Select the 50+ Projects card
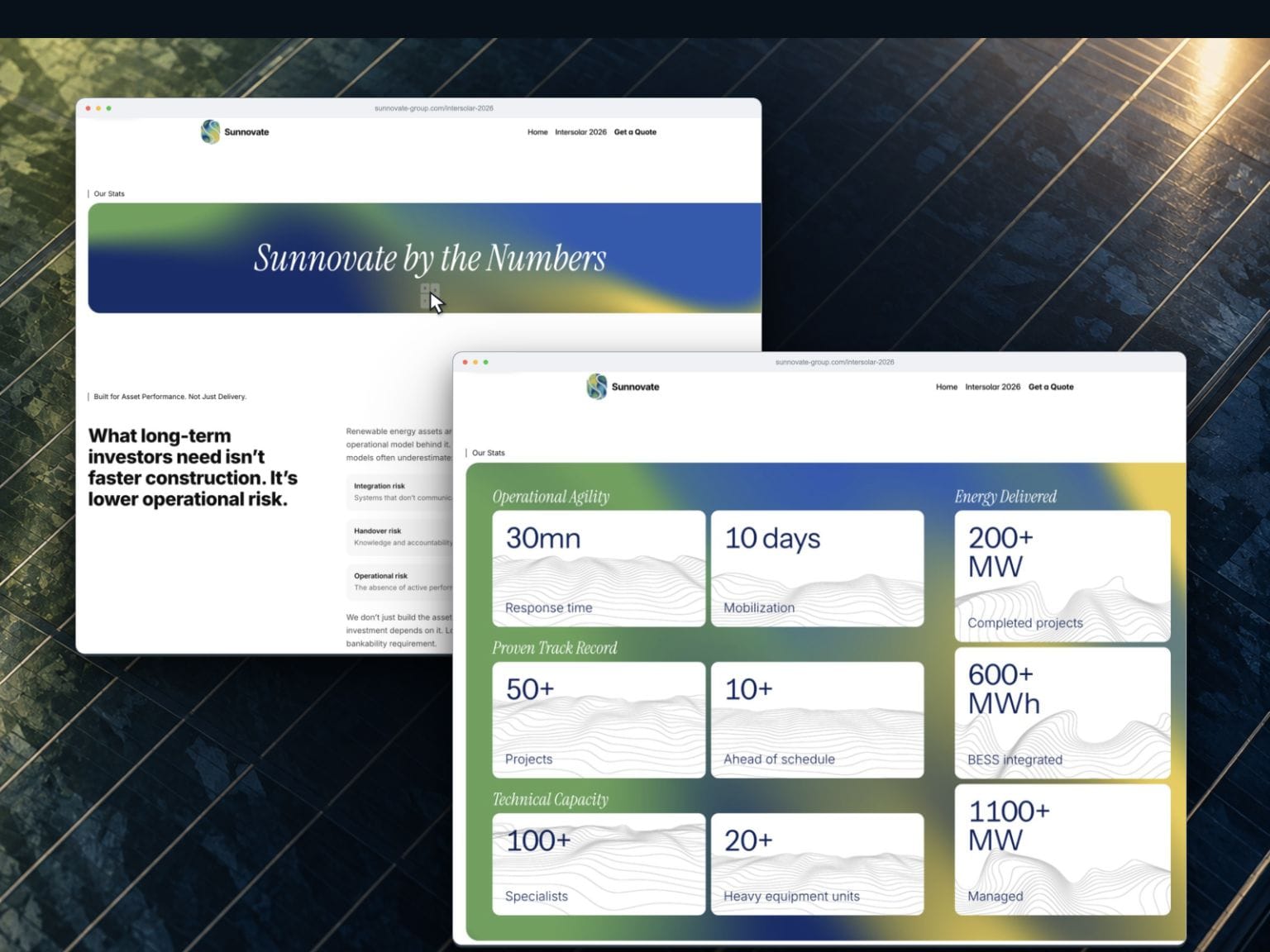Screen dimensions: 1270x952 tap(599, 720)
